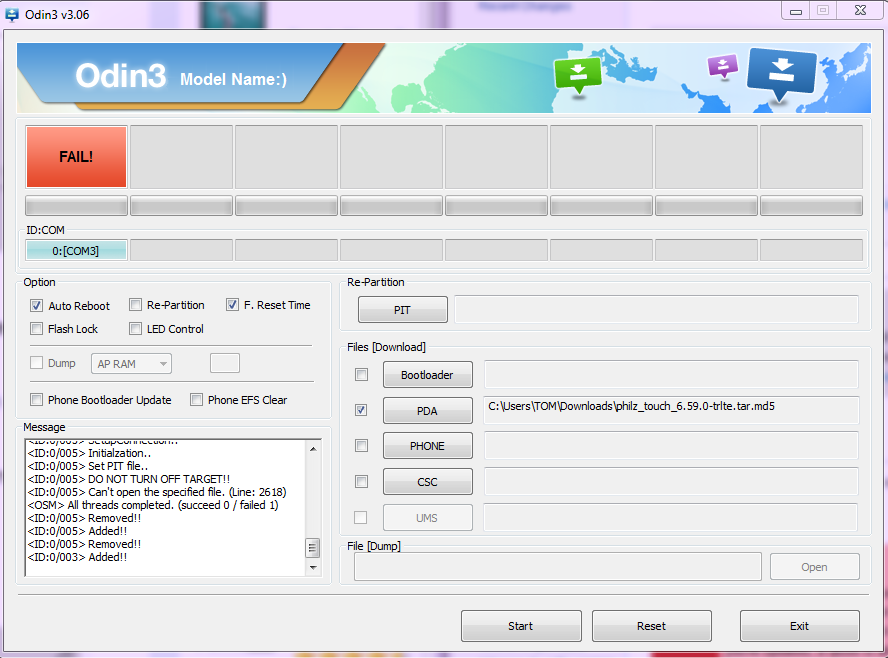This screenshot has width=888, height=658.
Task: Click the PIT file path field
Action: click(x=656, y=310)
